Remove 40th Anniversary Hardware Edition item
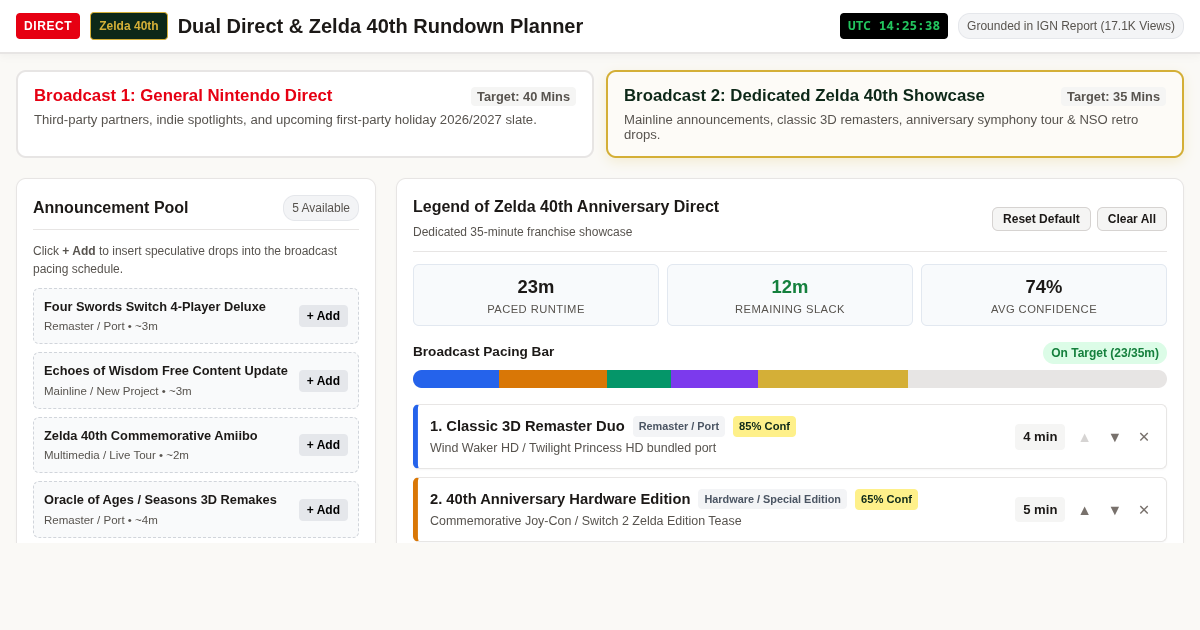1200x630 pixels. tap(1144, 510)
